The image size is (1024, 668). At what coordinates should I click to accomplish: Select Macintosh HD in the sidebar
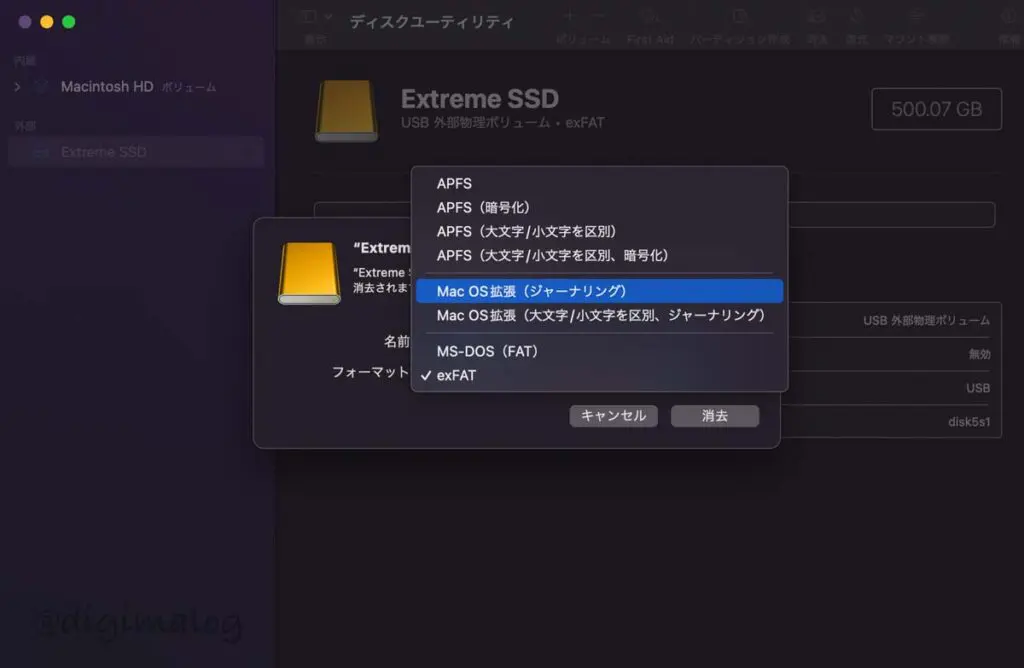tap(107, 86)
